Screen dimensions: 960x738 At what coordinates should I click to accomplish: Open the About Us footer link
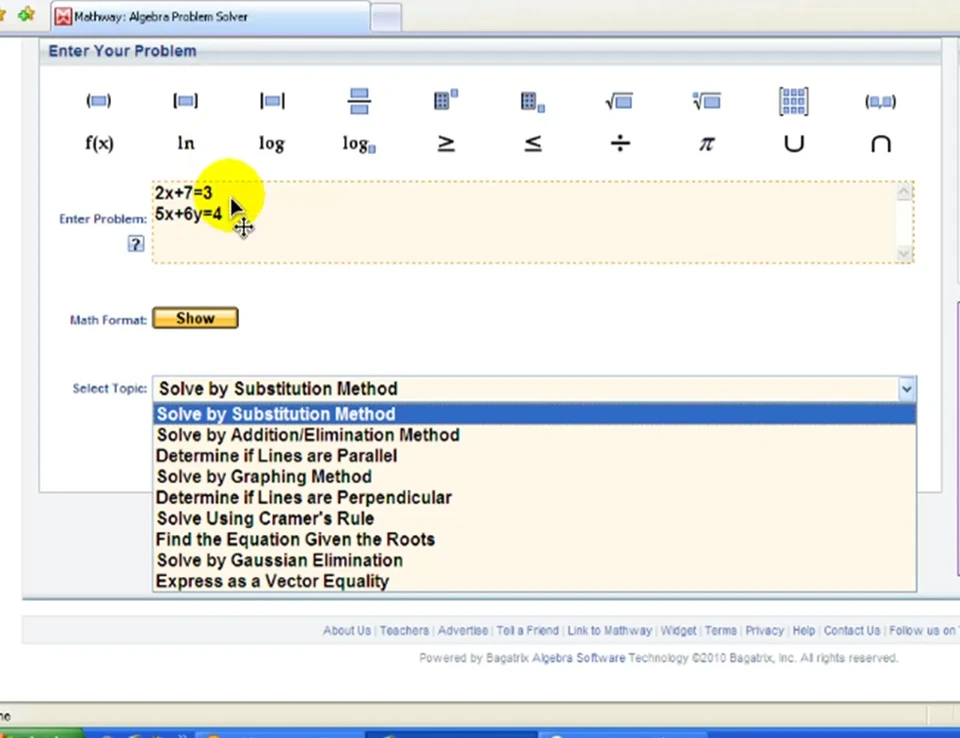(x=347, y=630)
